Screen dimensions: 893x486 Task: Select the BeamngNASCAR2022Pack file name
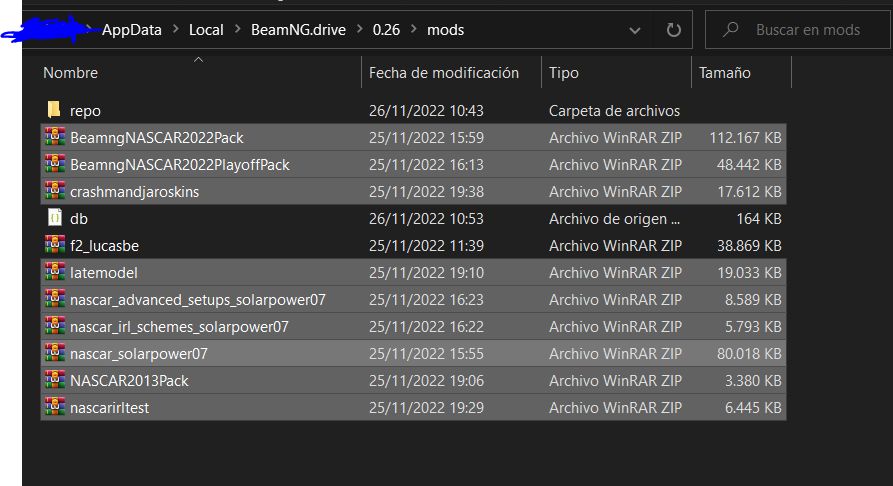point(157,138)
